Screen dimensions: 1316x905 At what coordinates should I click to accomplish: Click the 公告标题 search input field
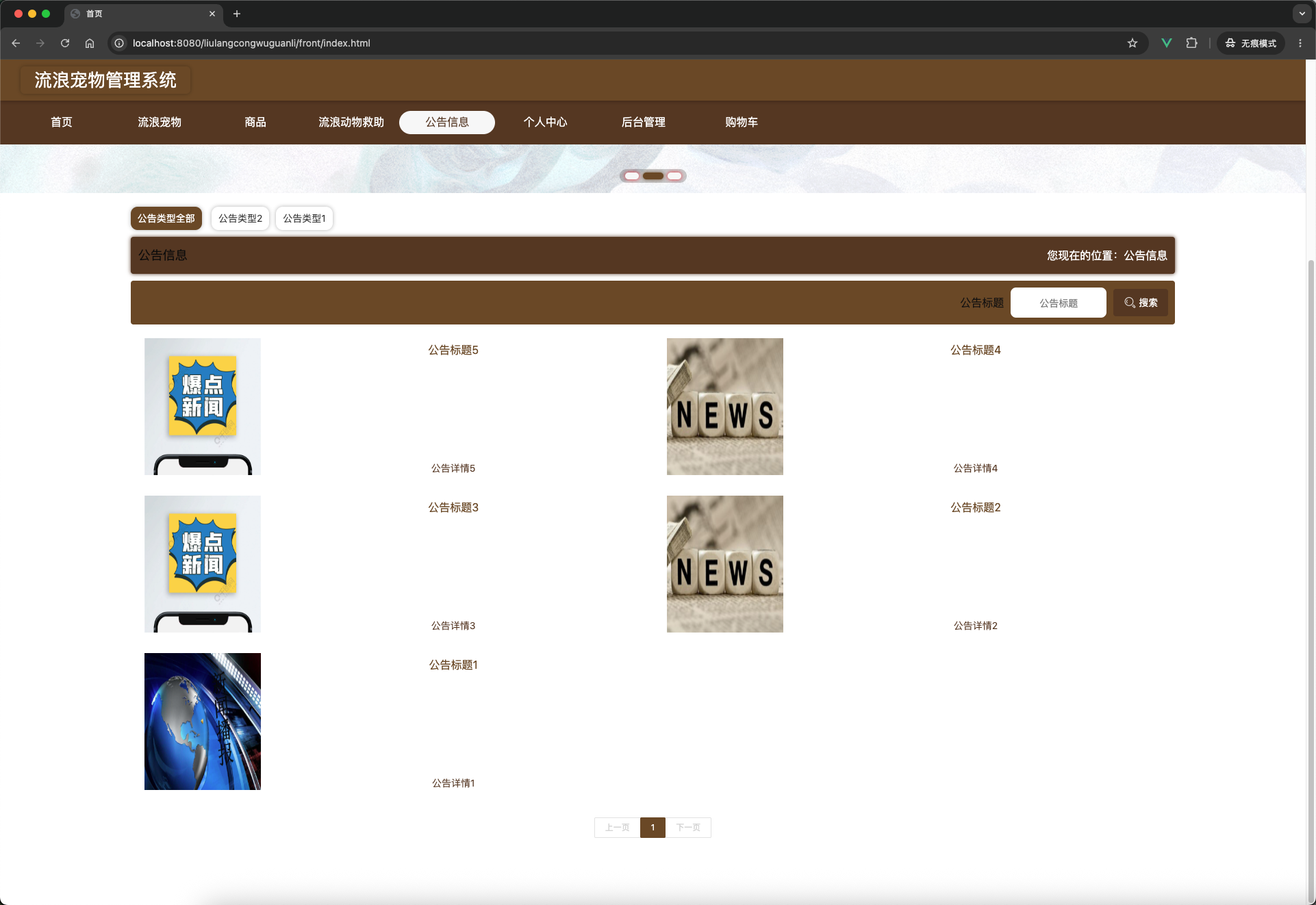[1059, 303]
